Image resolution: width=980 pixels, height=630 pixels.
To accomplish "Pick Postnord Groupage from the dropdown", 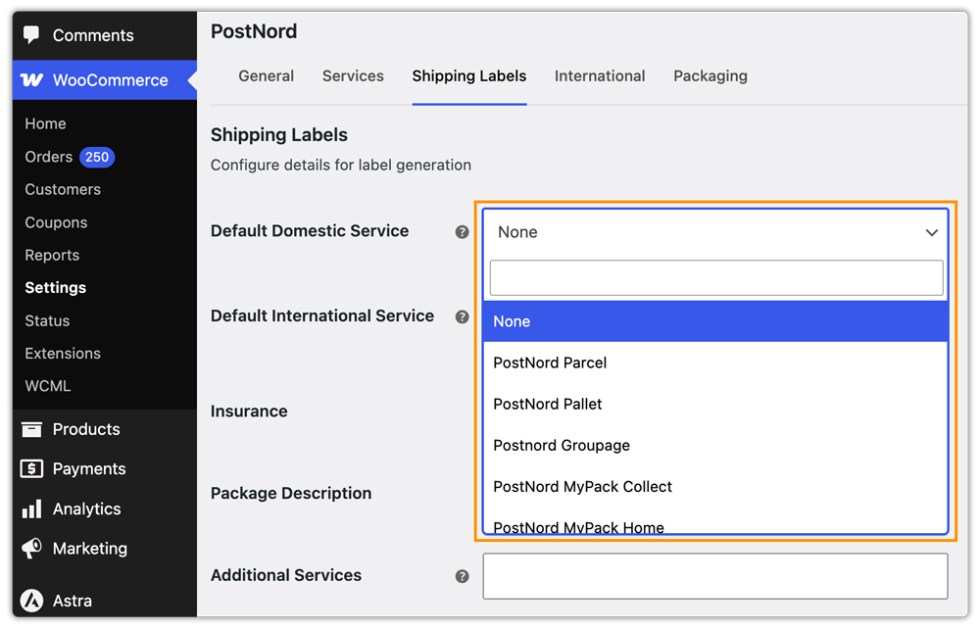I will coord(715,445).
